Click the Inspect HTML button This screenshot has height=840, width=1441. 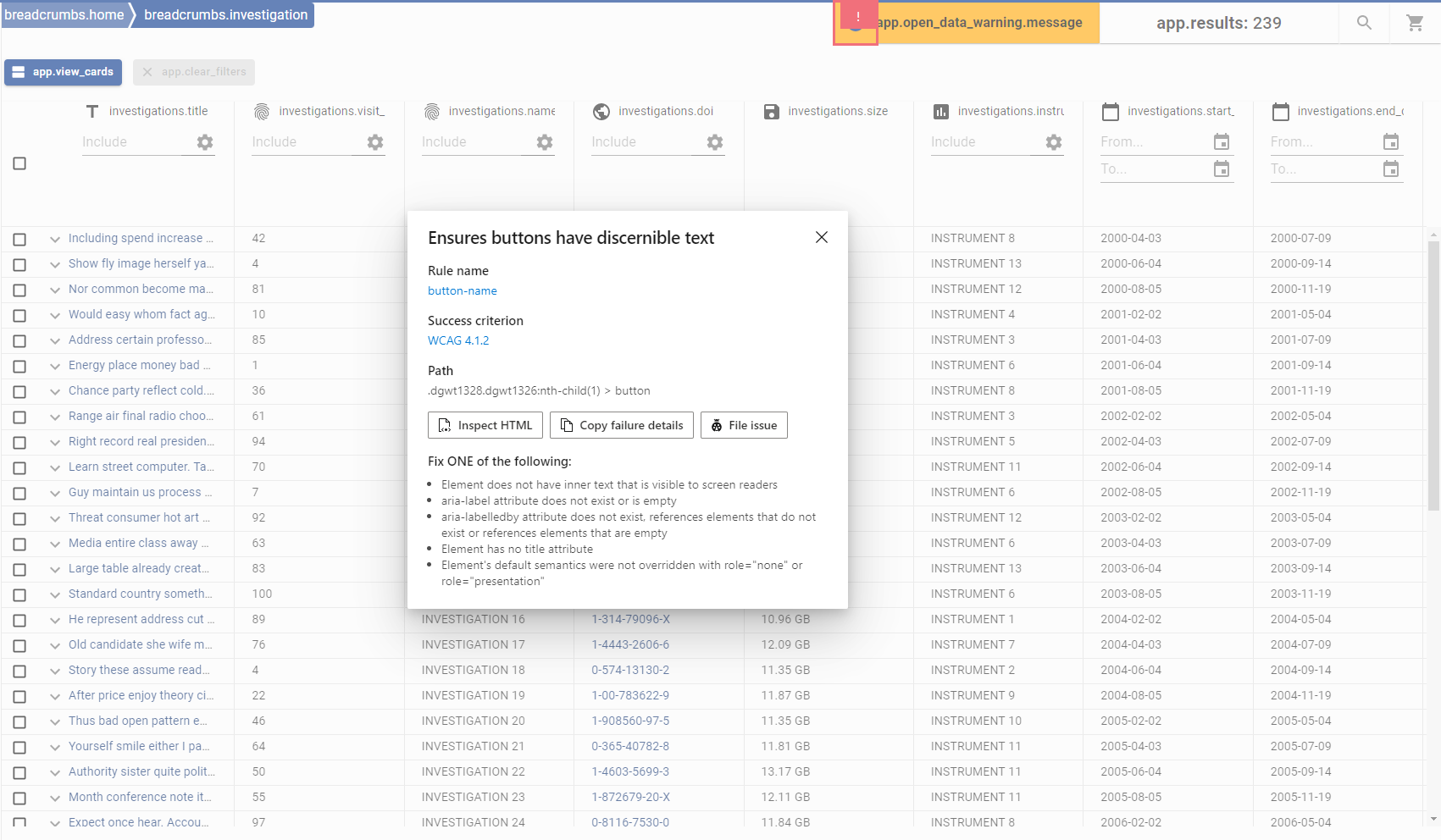[485, 424]
